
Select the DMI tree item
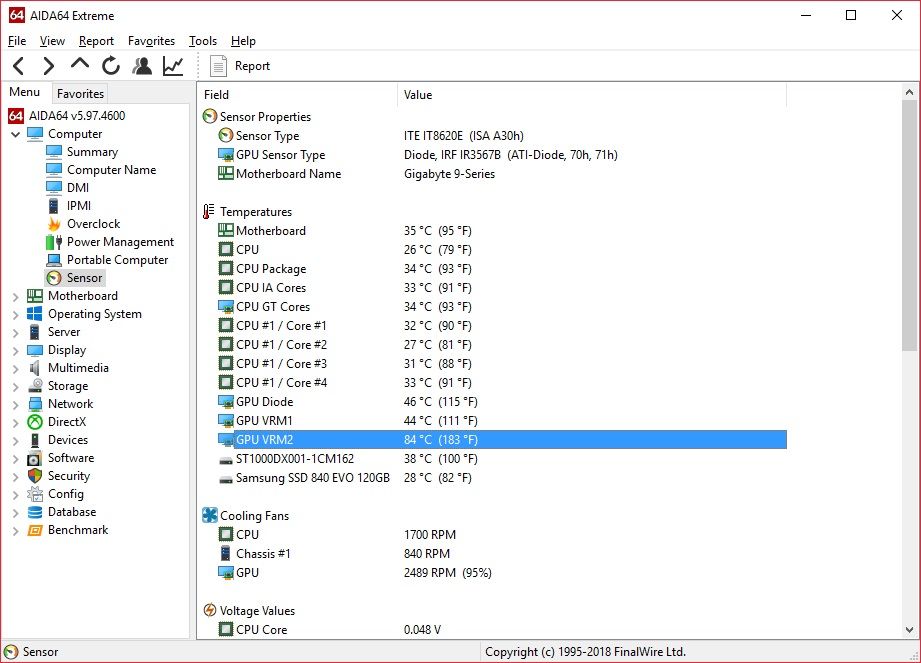pos(78,188)
